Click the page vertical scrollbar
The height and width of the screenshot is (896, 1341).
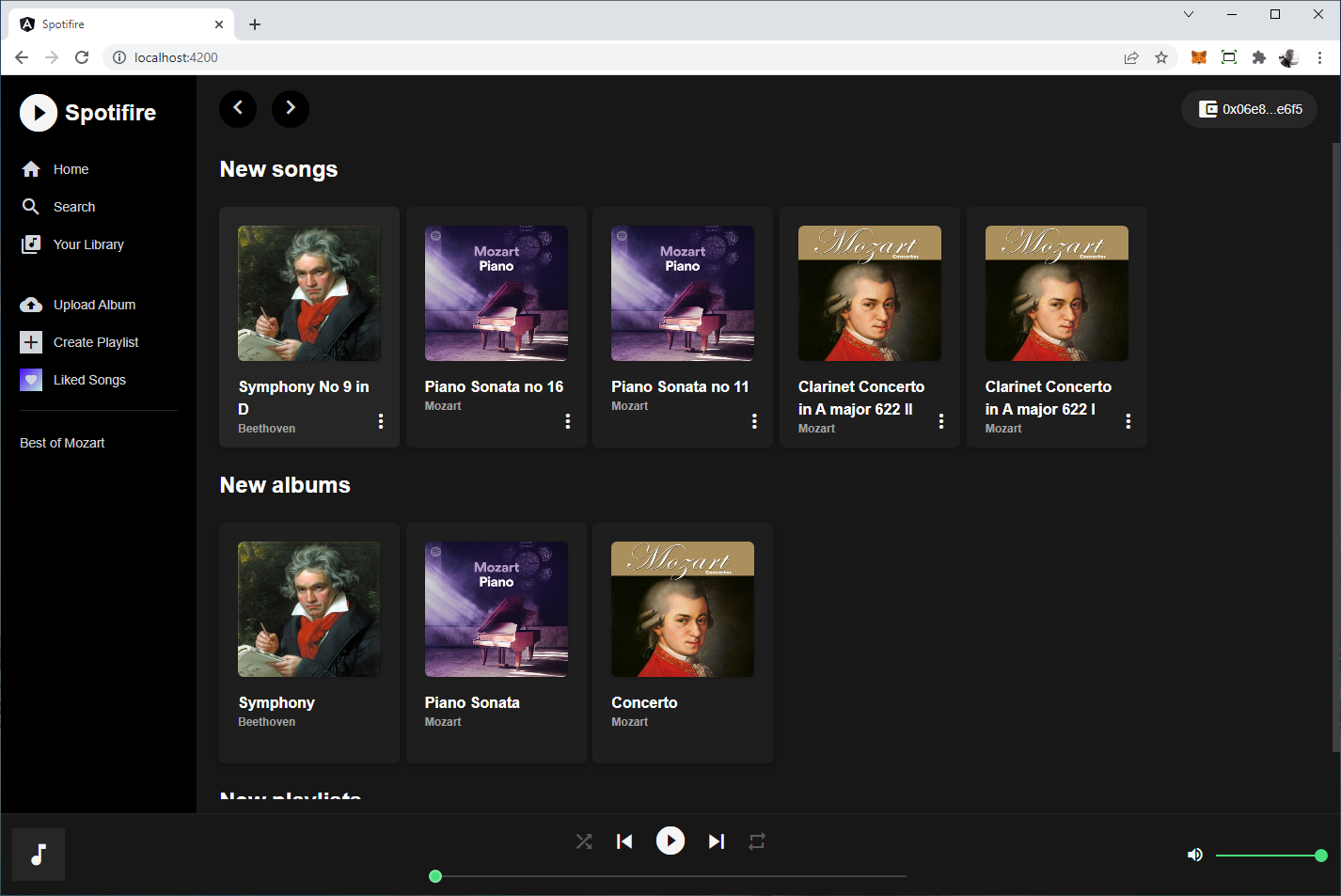point(1335,447)
